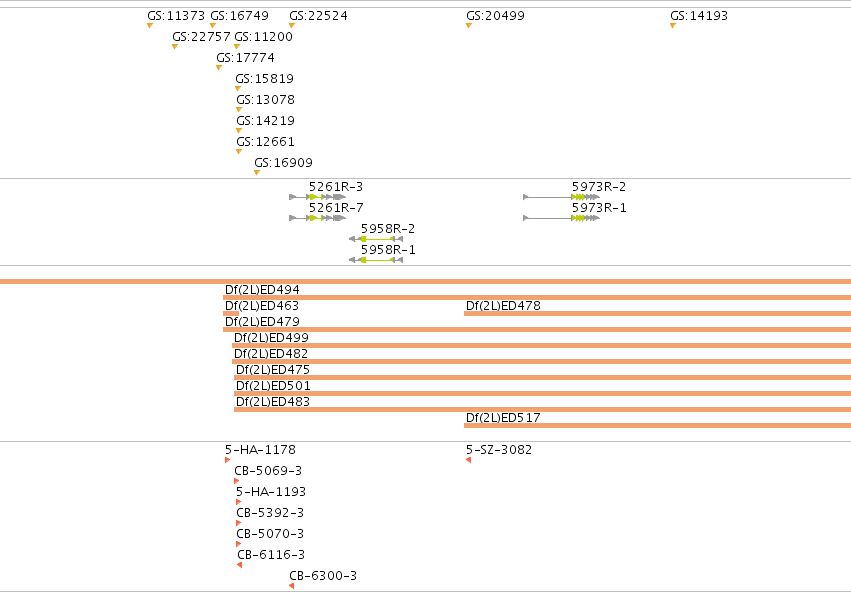
Task: Click the CB-5392-3 label
Action: pos(270,513)
